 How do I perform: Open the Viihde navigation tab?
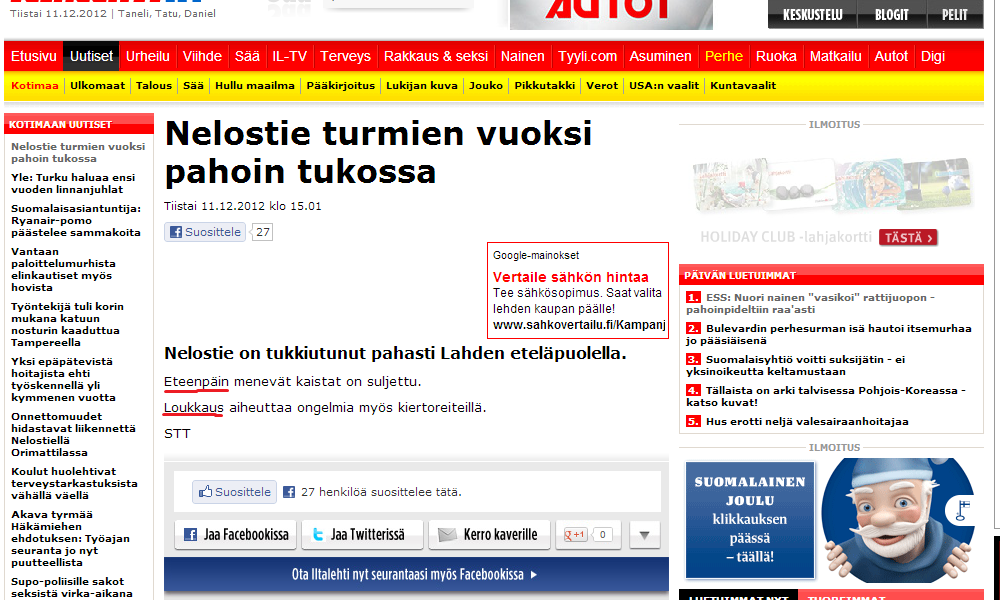click(202, 56)
